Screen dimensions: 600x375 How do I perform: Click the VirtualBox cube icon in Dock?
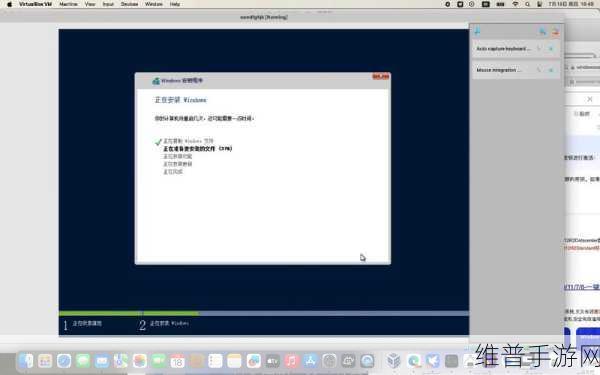(393, 360)
